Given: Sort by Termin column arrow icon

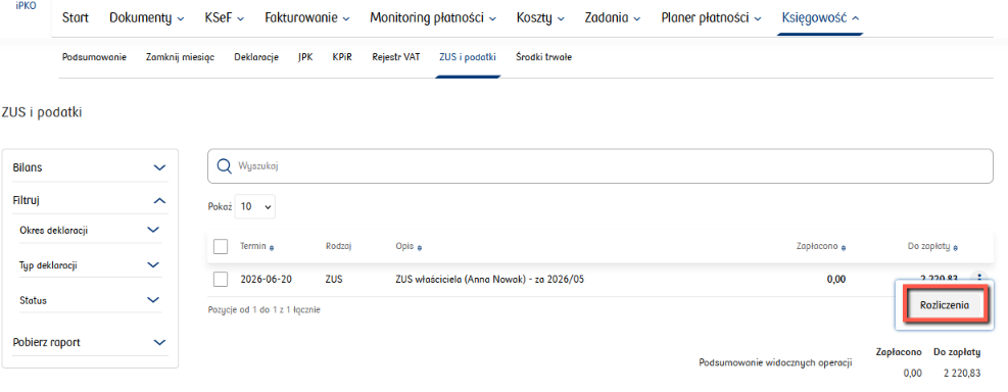Looking at the screenshot, I should tap(272, 247).
